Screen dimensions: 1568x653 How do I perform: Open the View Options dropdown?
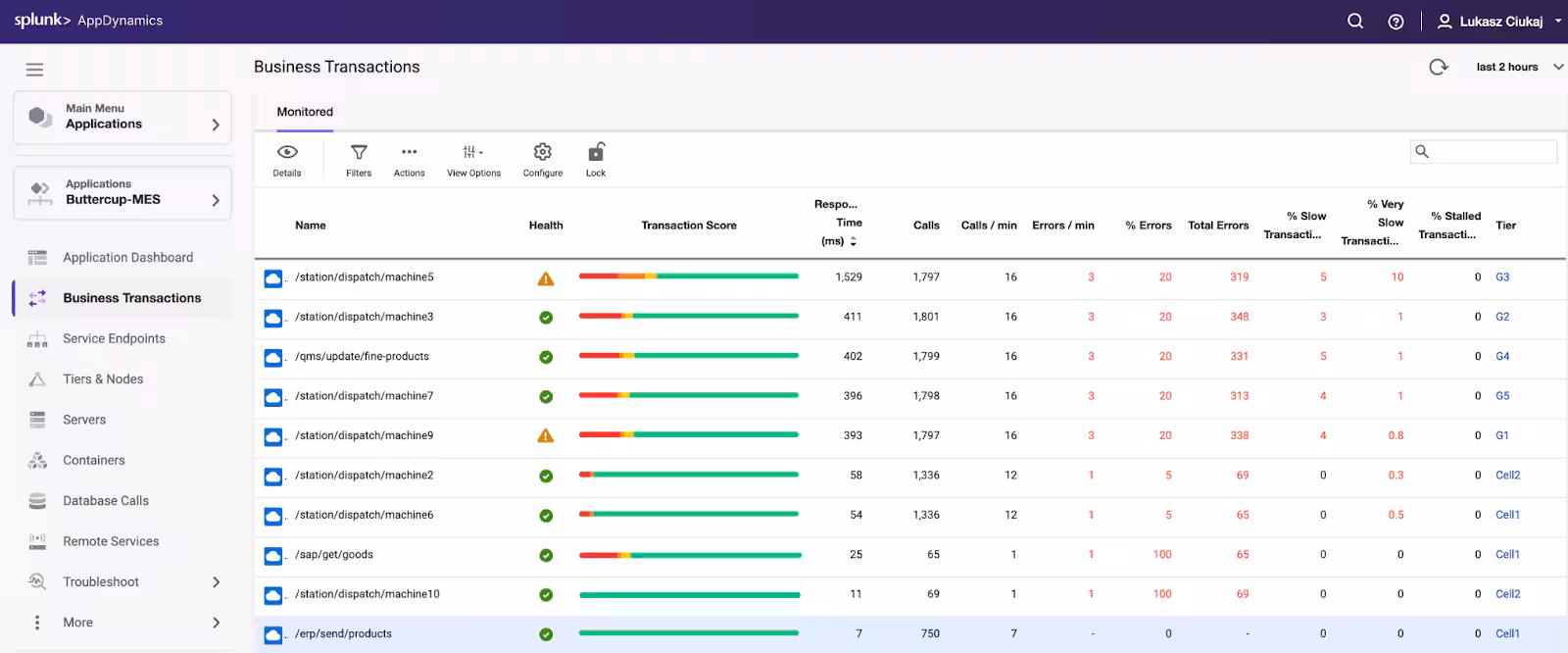pos(473,153)
